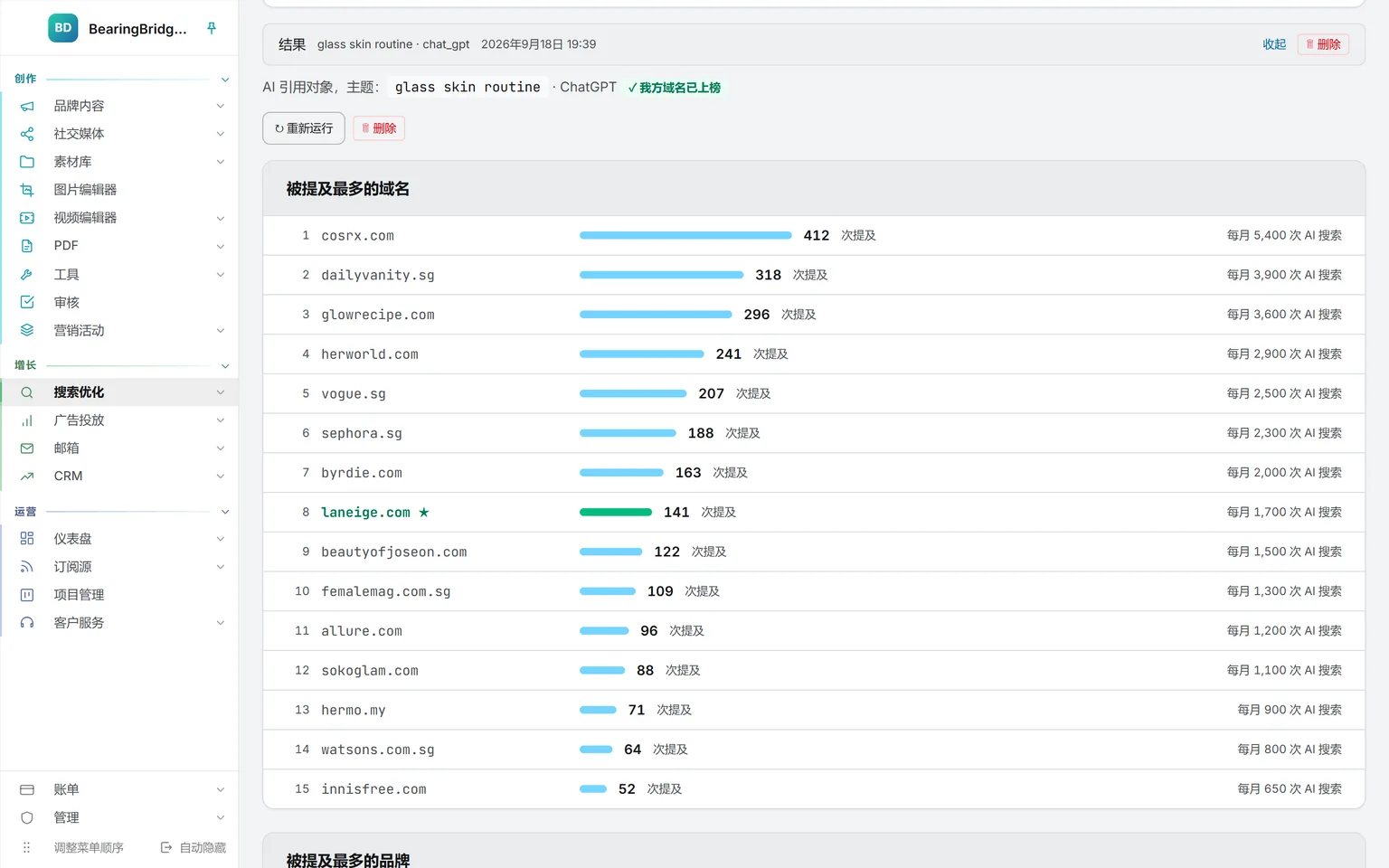Click 调整菜单顺序 at sidebar bottom

point(89,848)
